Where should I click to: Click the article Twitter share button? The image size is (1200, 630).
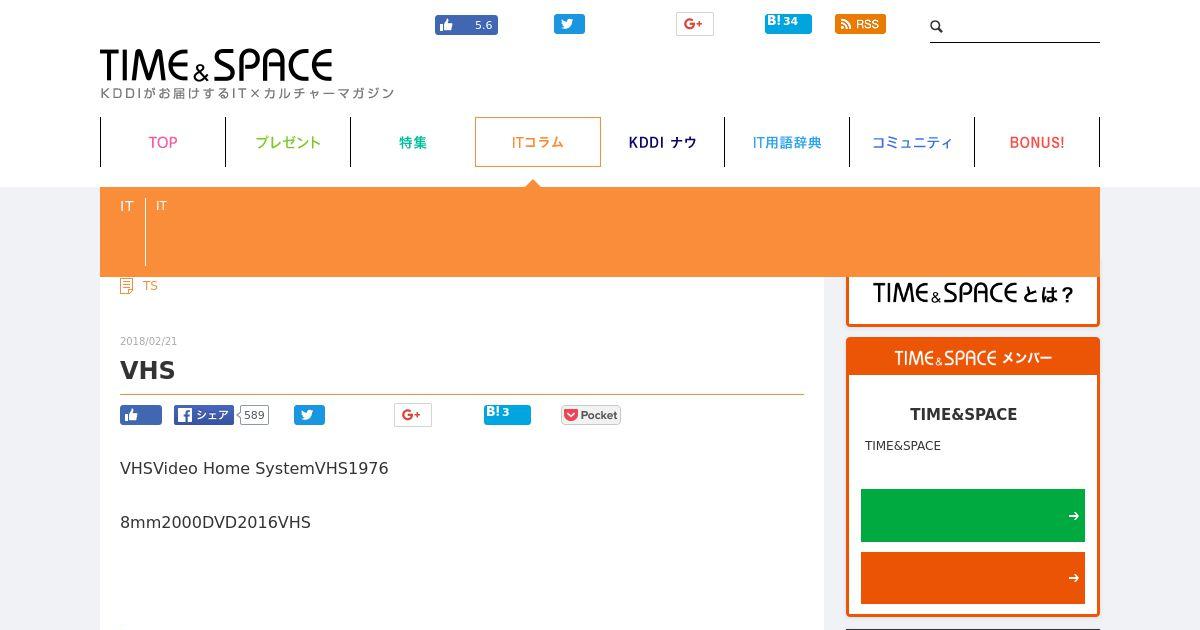[309, 415]
